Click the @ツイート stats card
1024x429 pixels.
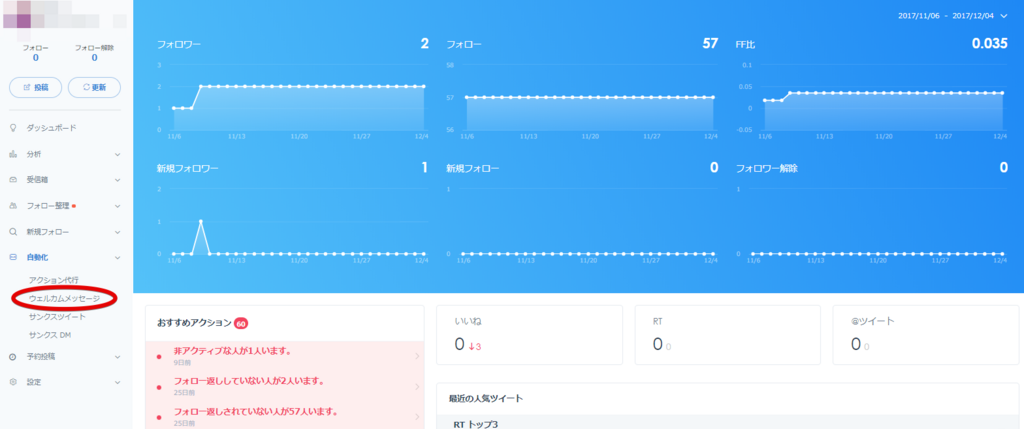tap(925, 334)
